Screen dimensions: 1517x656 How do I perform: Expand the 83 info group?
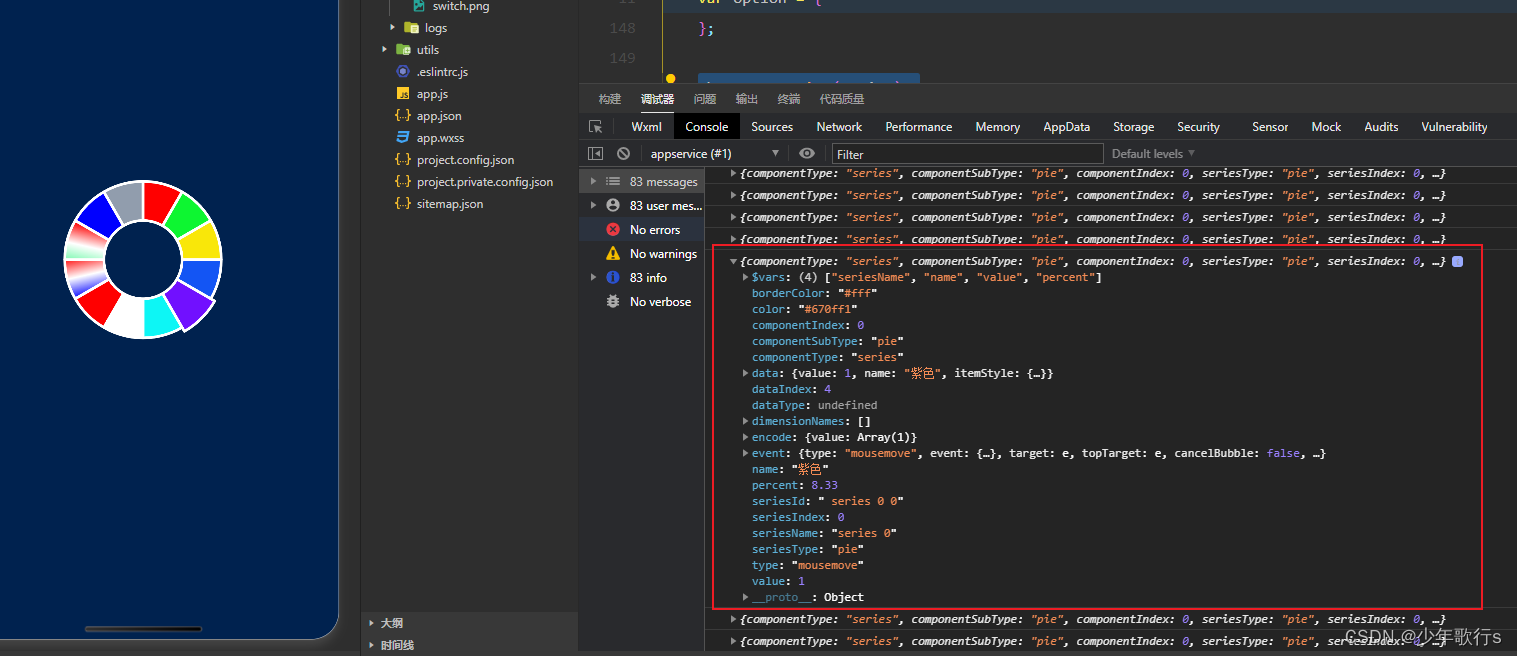(593, 278)
